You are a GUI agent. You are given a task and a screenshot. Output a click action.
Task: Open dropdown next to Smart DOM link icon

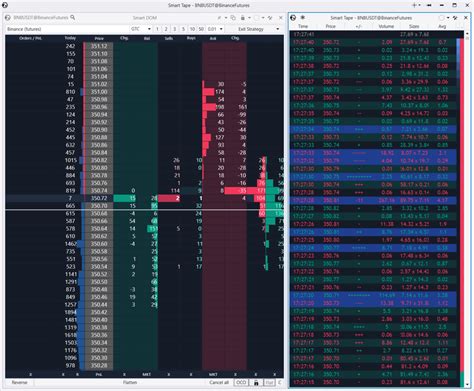pyautogui.click(x=226, y=18)
